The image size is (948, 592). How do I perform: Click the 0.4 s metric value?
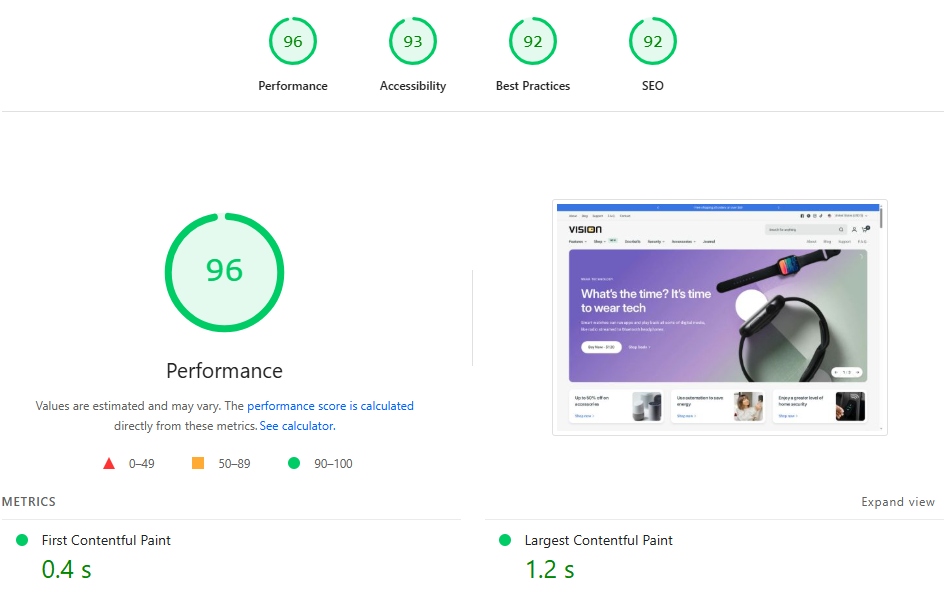pos(67,570)
